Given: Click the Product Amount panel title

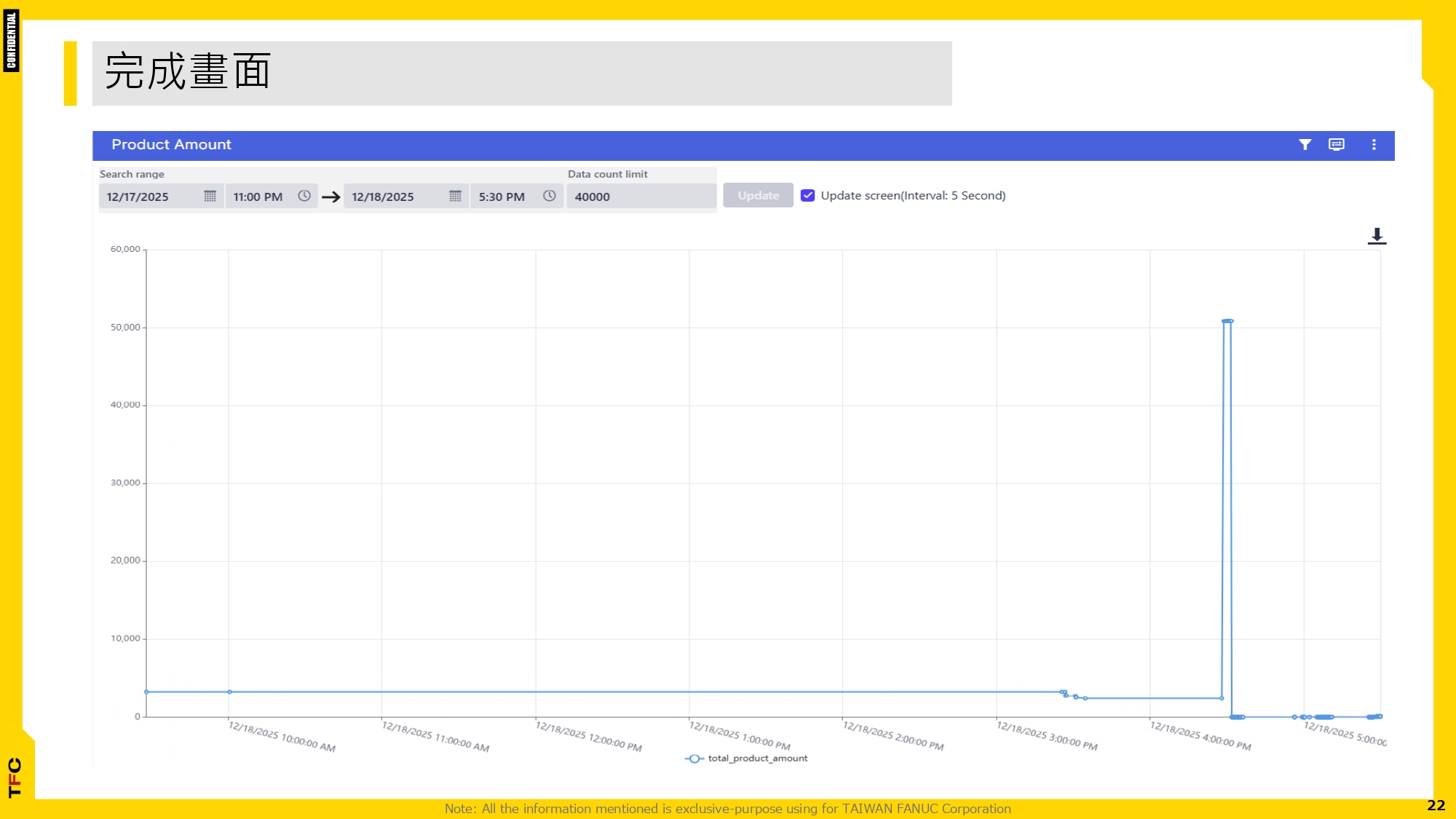Looking at the screenshot, I should 171,145.
